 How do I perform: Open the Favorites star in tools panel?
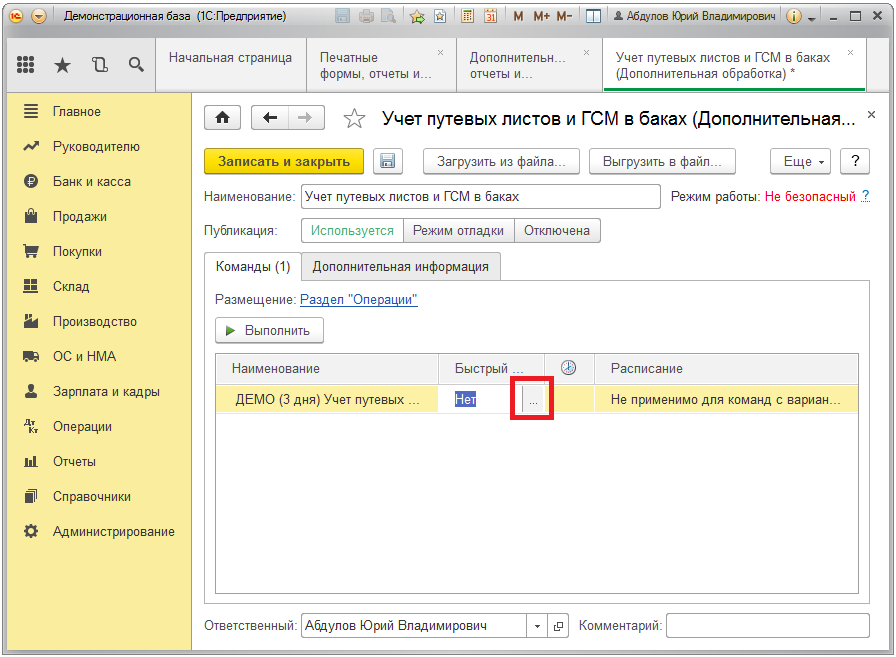point(62,65)
